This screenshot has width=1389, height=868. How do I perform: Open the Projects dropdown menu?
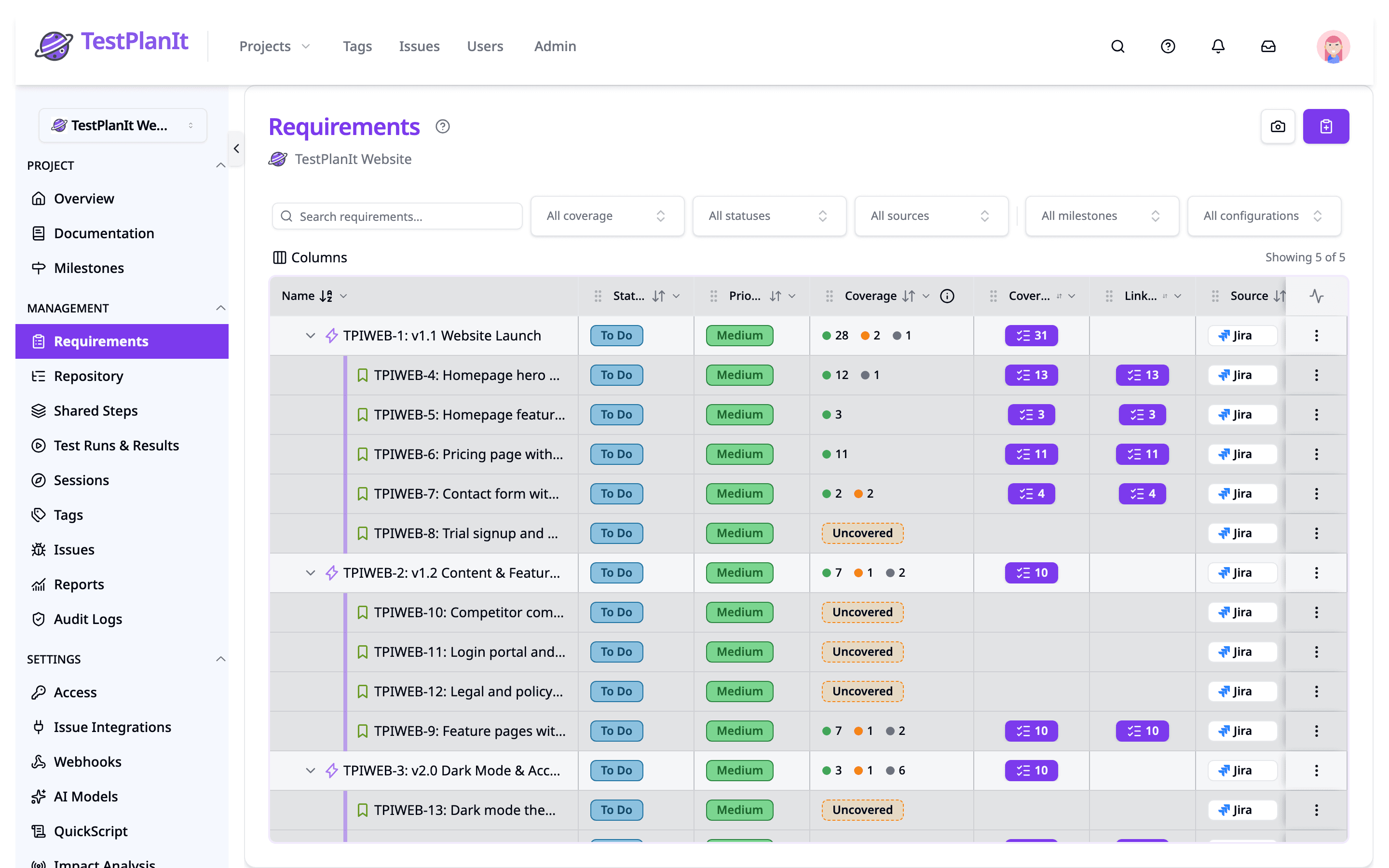click(x=274, y=46)
